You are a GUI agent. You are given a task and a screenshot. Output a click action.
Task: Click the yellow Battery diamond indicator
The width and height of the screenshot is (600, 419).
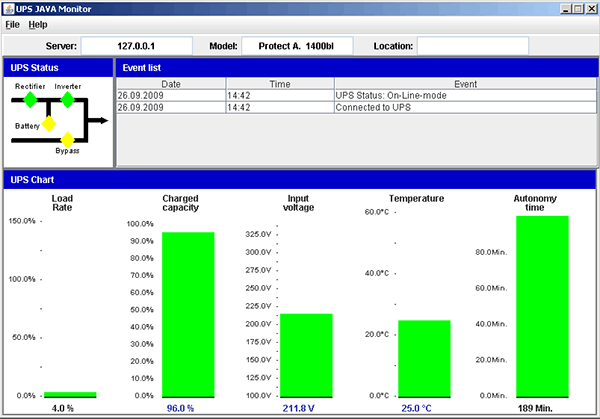[x=49, y=124]
